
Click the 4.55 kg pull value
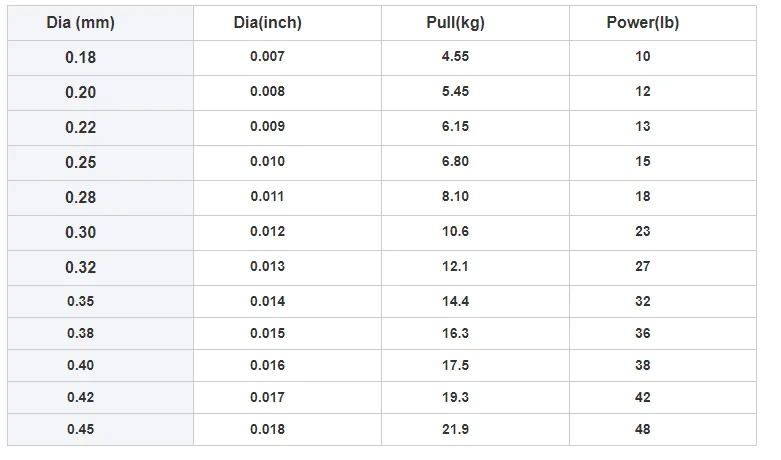[455, 57]
